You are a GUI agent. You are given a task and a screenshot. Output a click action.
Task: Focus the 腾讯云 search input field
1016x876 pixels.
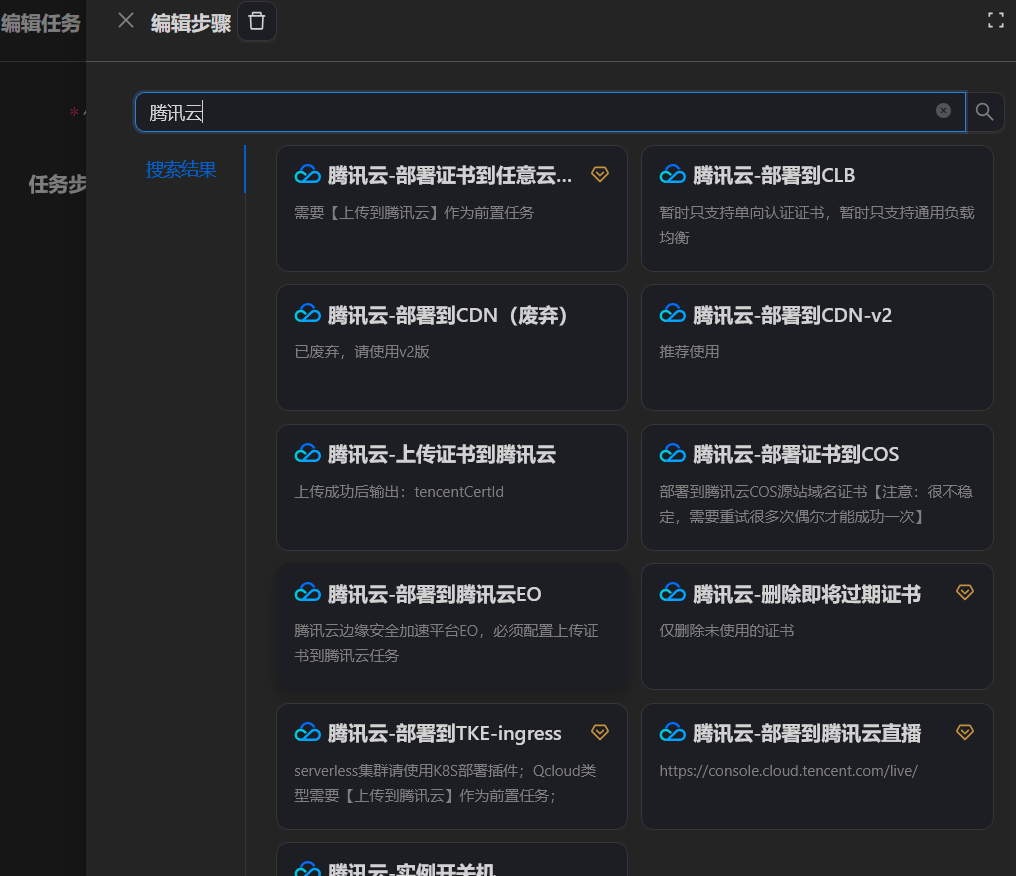549,112
